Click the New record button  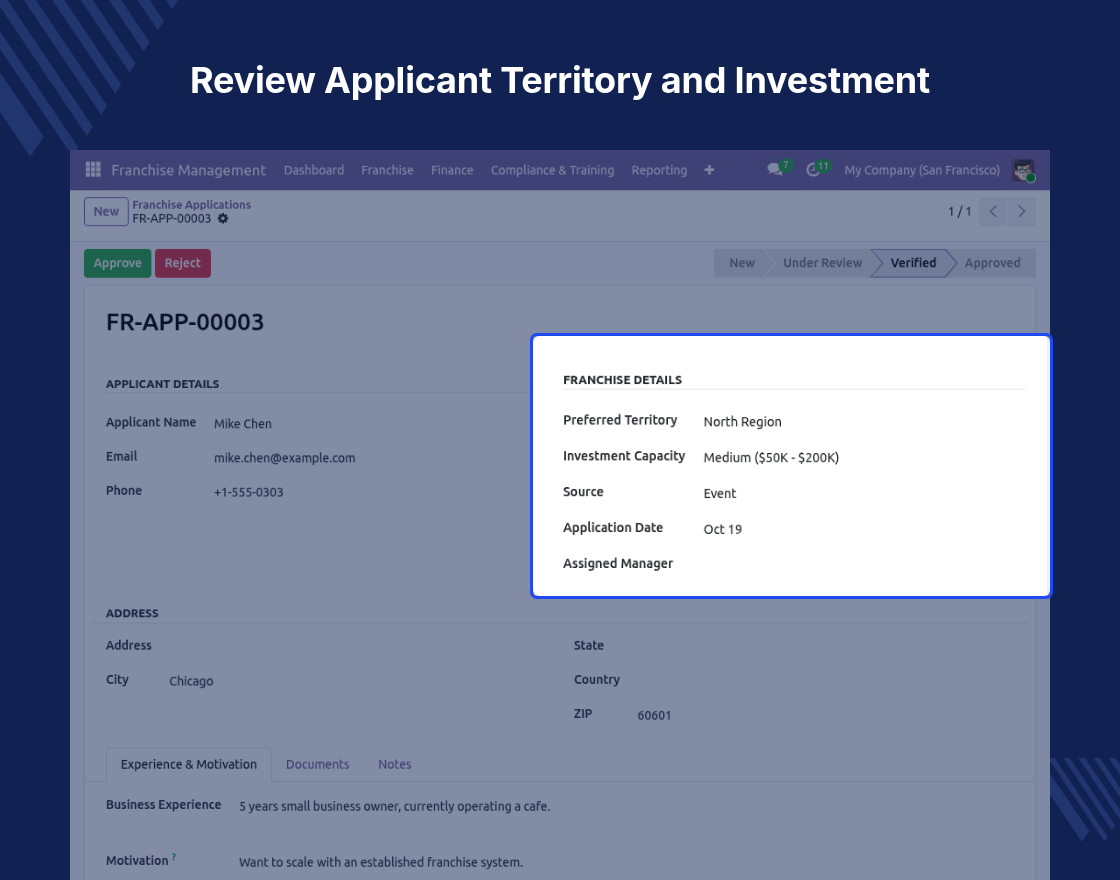point(106,211)
